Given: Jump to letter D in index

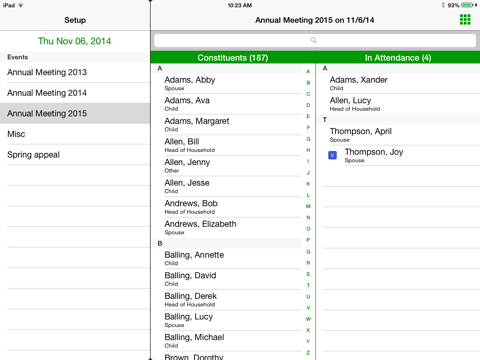Looking at the screenshot, I should coord(308,105).
